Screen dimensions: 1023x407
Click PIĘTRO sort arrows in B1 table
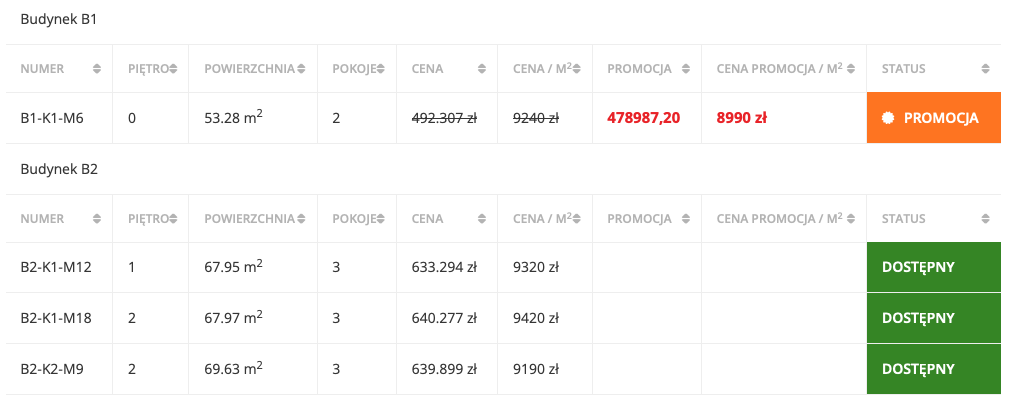(x=173, y=68)
